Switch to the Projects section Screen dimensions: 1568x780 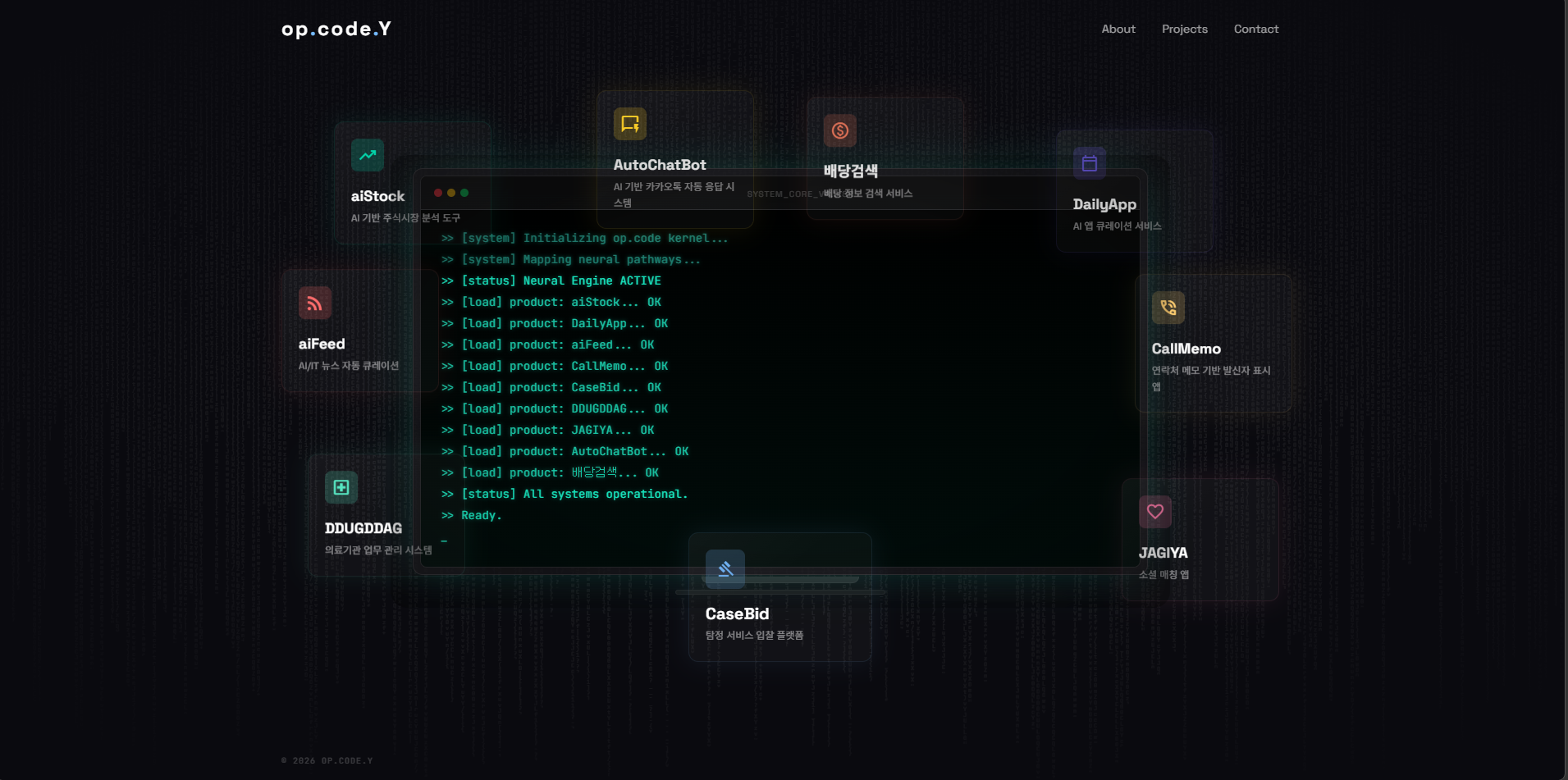(1184, 29)
